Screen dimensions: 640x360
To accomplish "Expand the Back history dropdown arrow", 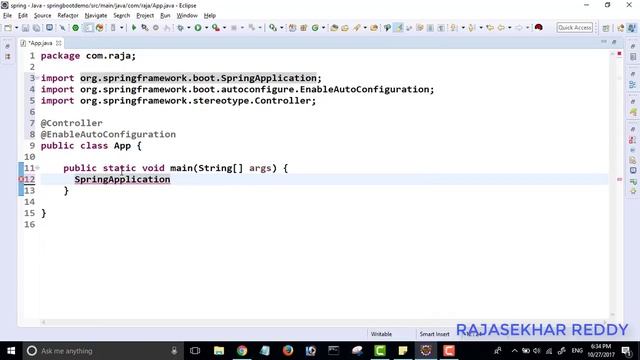I will tap(509, 28).
